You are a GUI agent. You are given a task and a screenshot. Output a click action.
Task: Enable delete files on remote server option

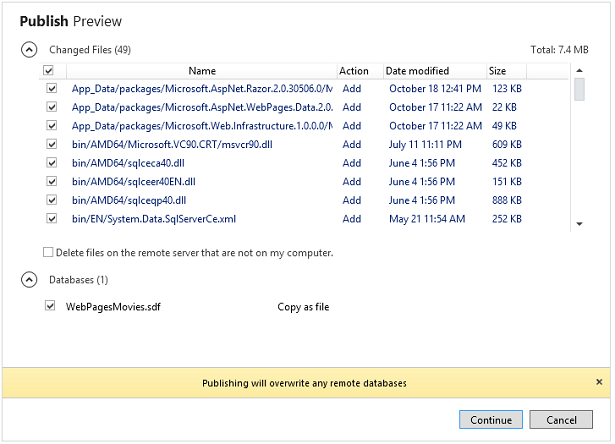click(48, 253)
